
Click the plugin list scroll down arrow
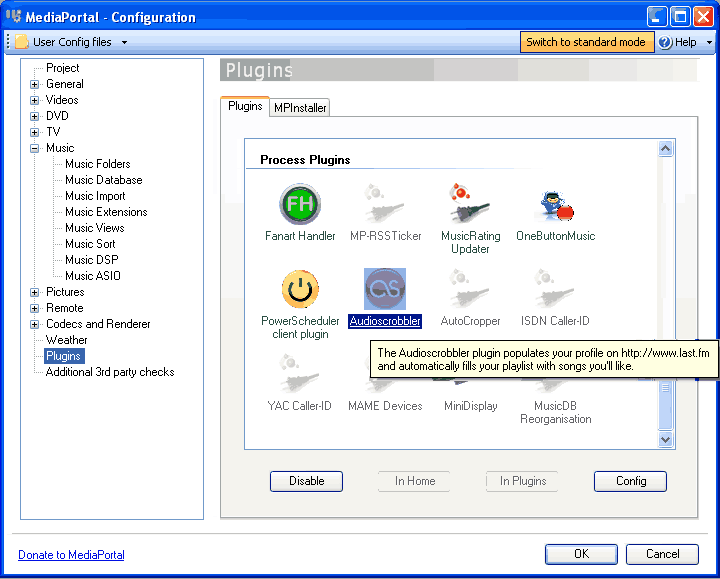(x=665, y=439)
